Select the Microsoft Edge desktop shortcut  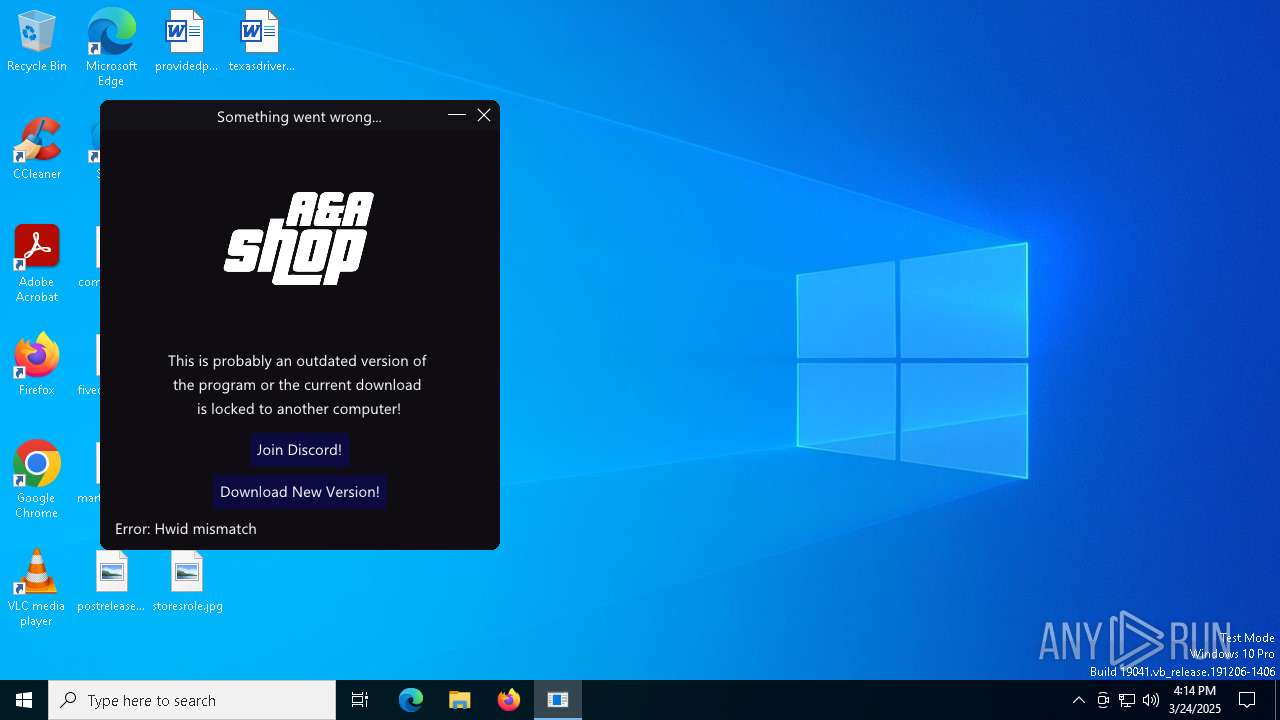(x=111, y=48)
